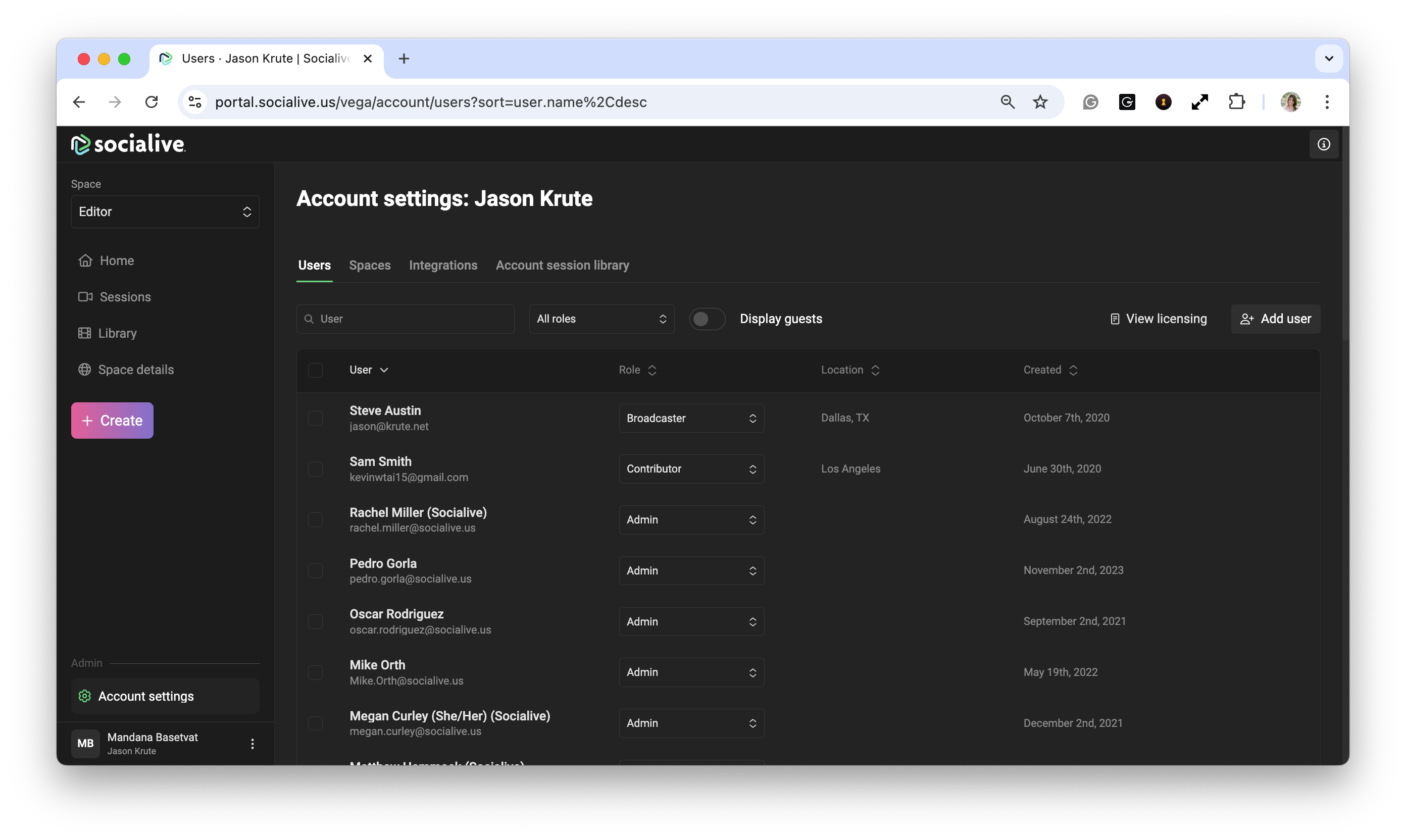Toggle the Display guests switch

coord(707,319)
